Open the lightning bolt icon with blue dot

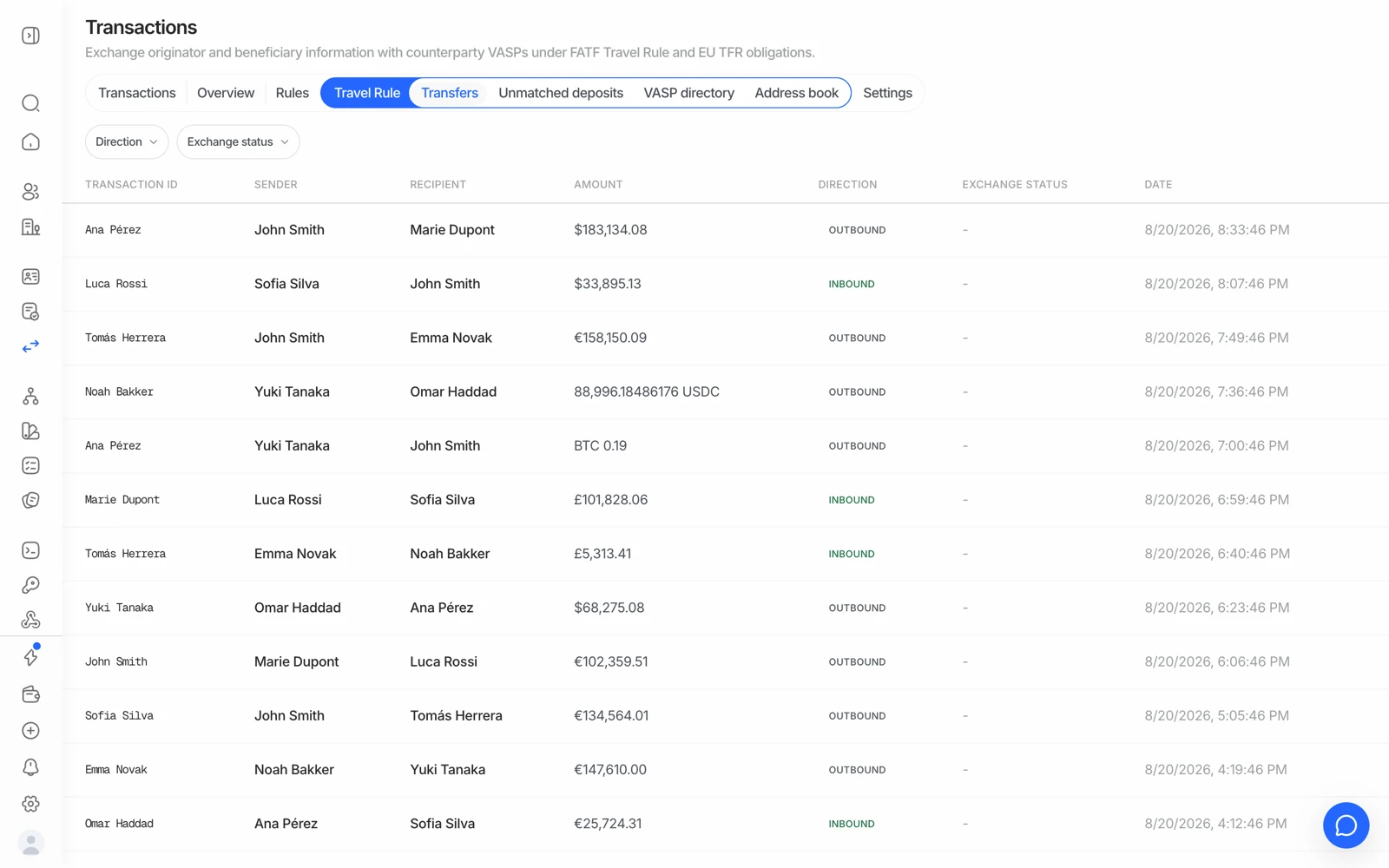point(30,657)
